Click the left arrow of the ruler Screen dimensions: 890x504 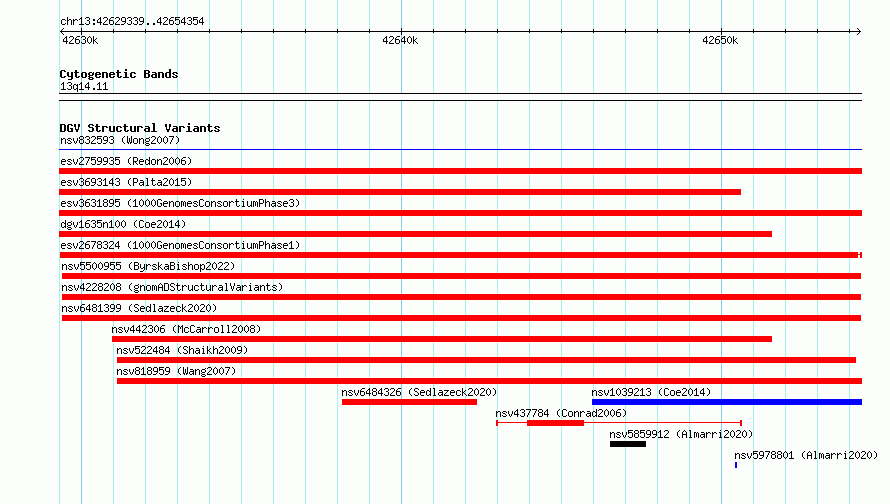tap(62, 31)
